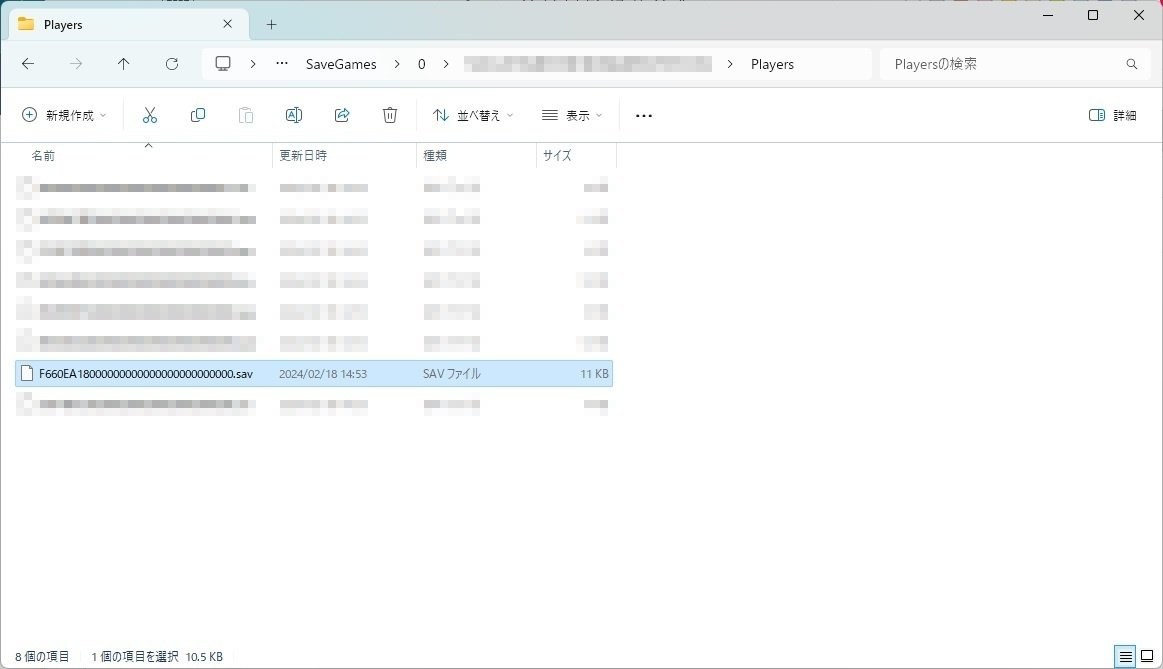
Task: Expand the hidden breadcrumb path ellipsis
Action: point(282,64)
